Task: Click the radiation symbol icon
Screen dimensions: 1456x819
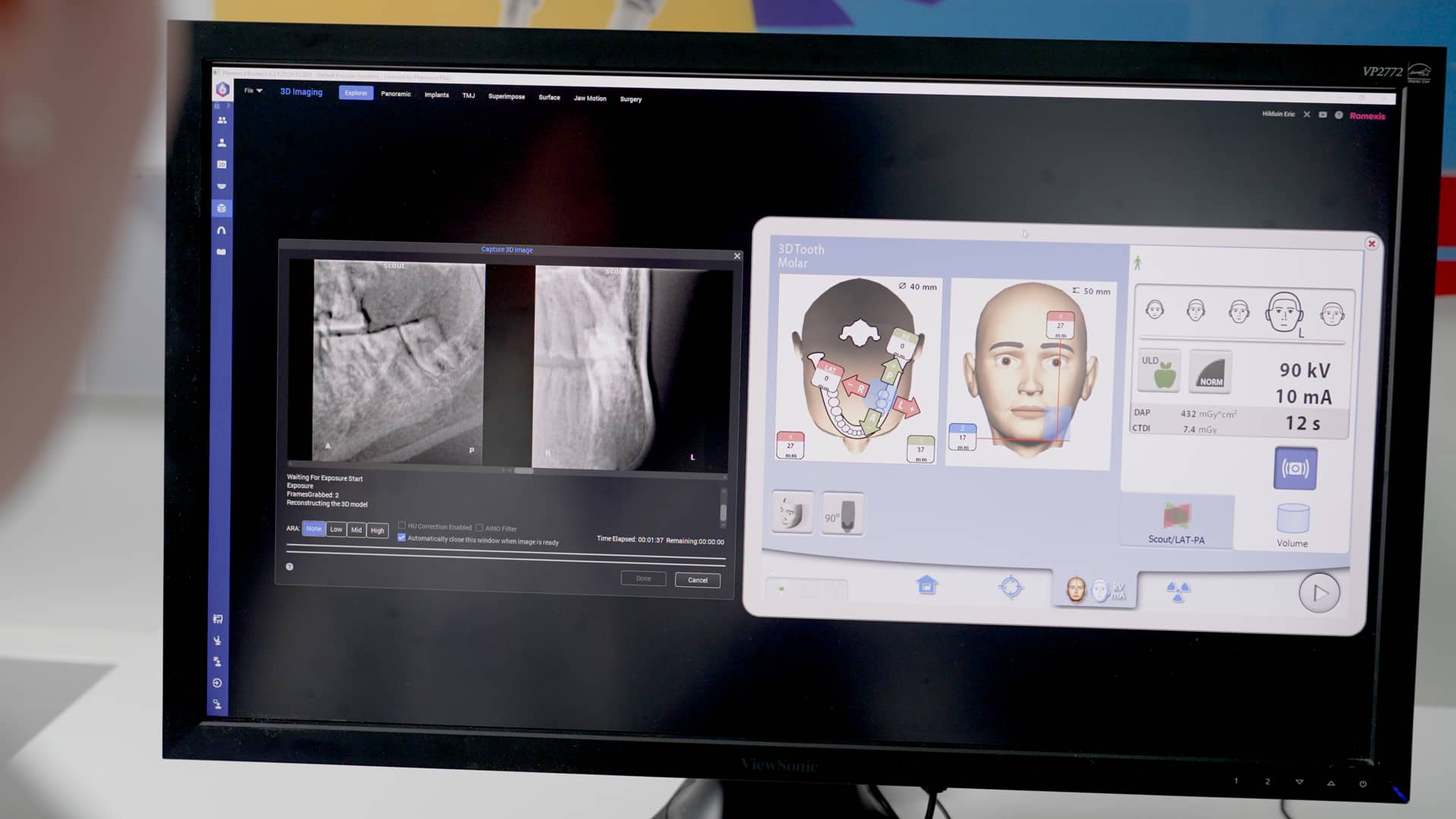Action: click(1177, 591)
